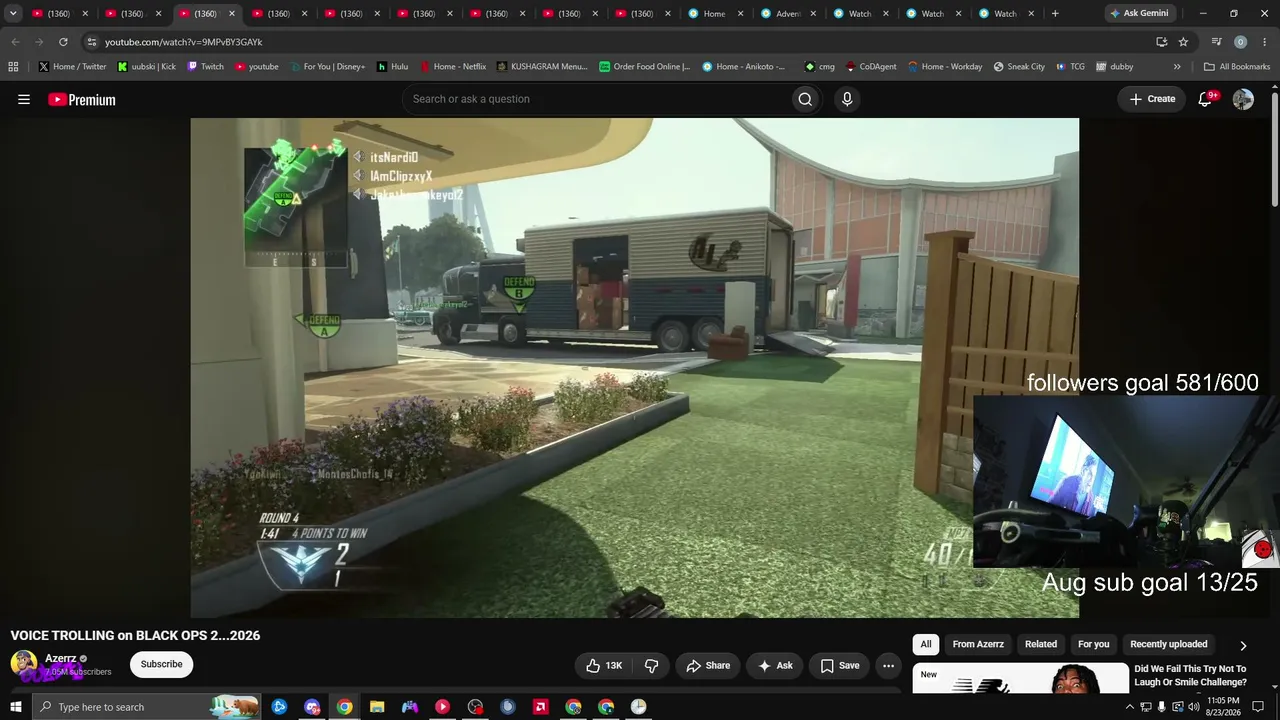The height and width of the screenshot is (720, 1280).
Task: Go to YouTube Premium home logo
Action: [82, 99]
